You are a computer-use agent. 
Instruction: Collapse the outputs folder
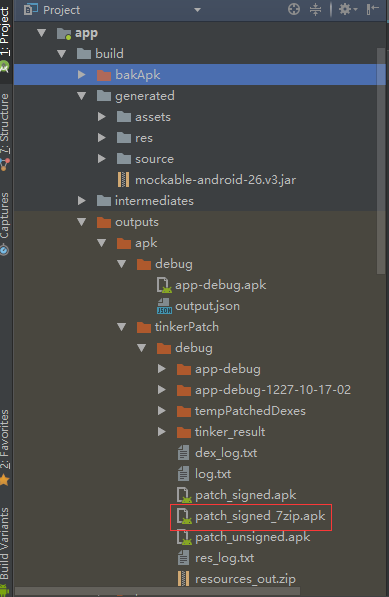pyautogui.click(x=81, y=222)
